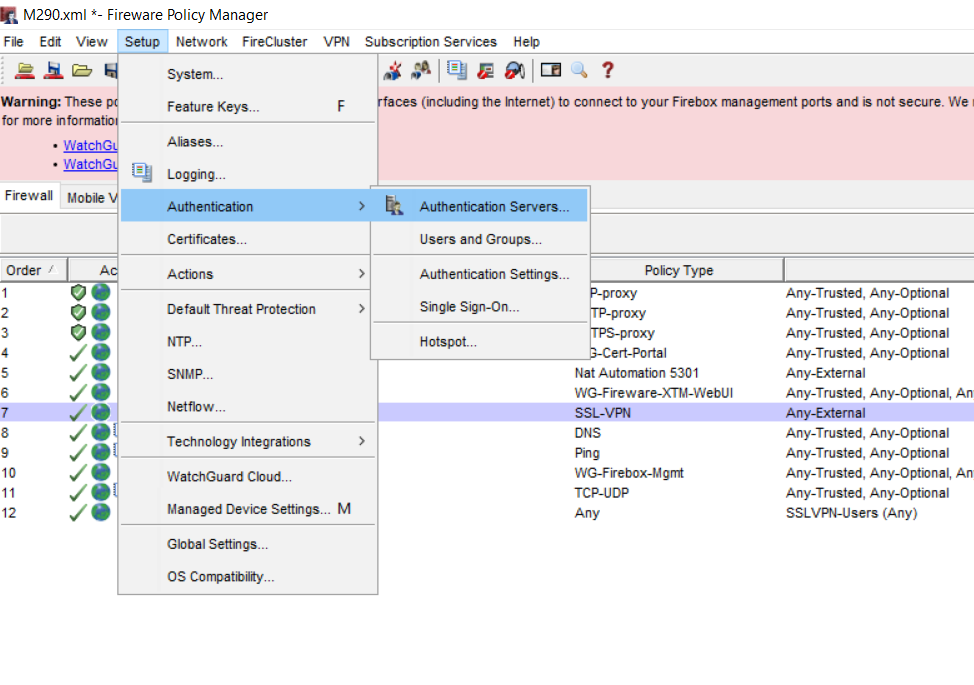The height and width of the screenshot is (685, 974).
Task: Click the globe icon in row 2
Action: coord(101,312)
